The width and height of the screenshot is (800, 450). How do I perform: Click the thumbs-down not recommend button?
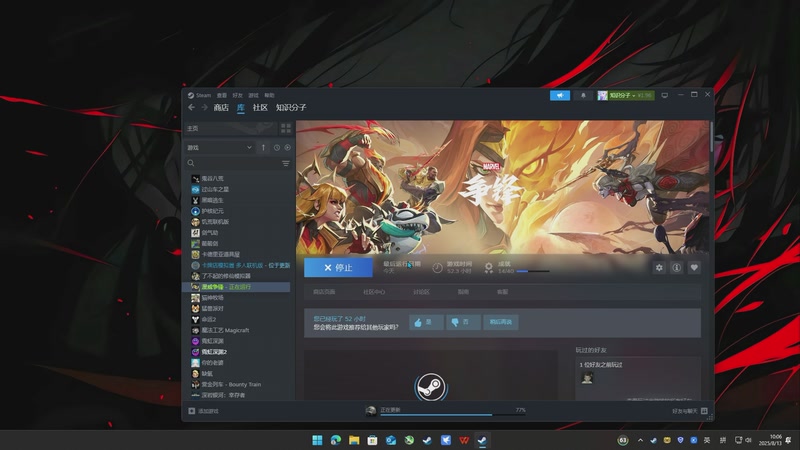(463, 322)
